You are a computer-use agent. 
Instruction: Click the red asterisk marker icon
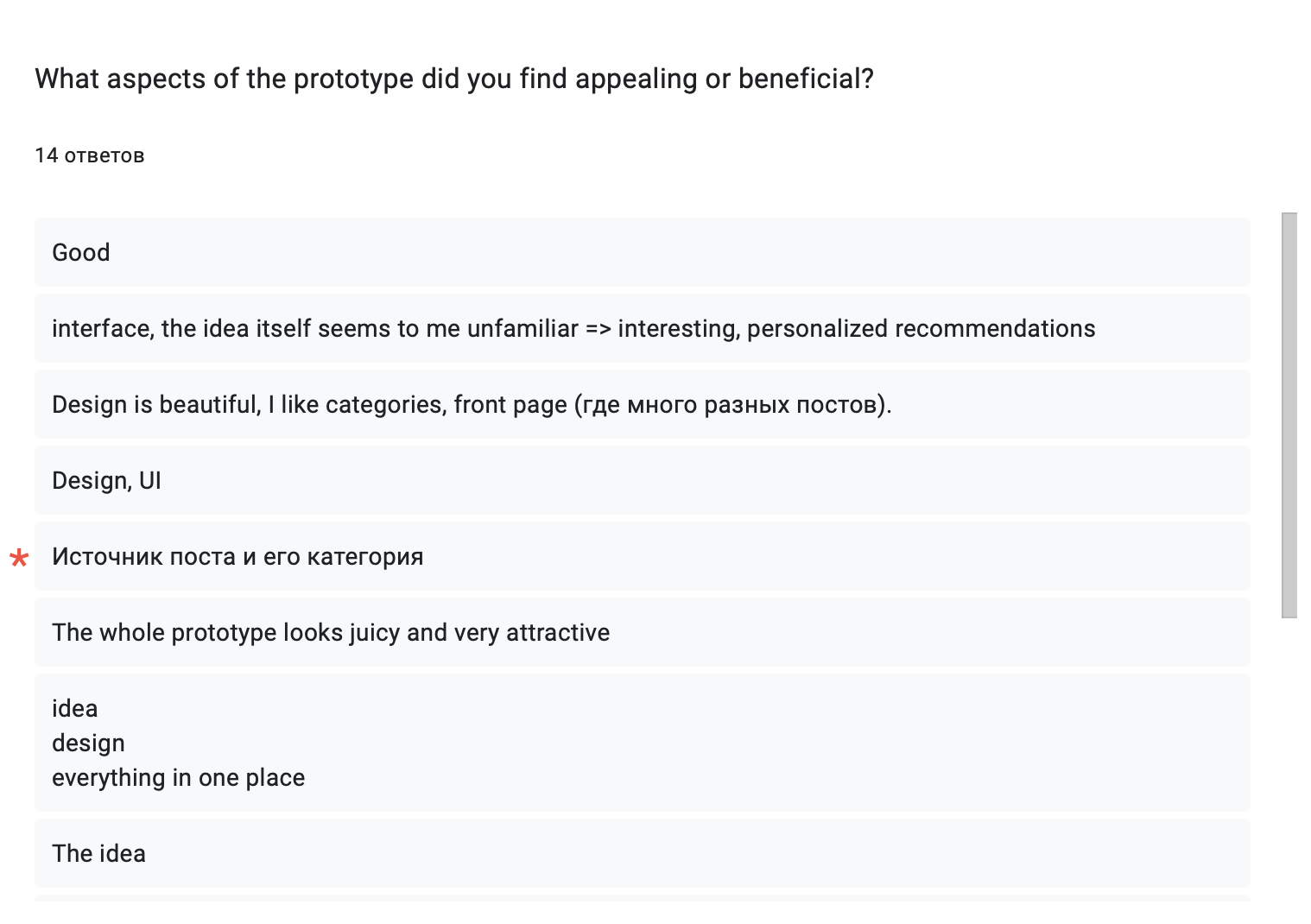click(19, 559)
